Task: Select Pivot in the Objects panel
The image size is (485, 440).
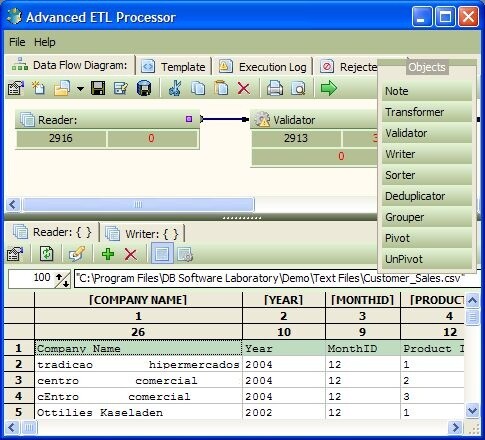Action: click(x=427, y=238)
